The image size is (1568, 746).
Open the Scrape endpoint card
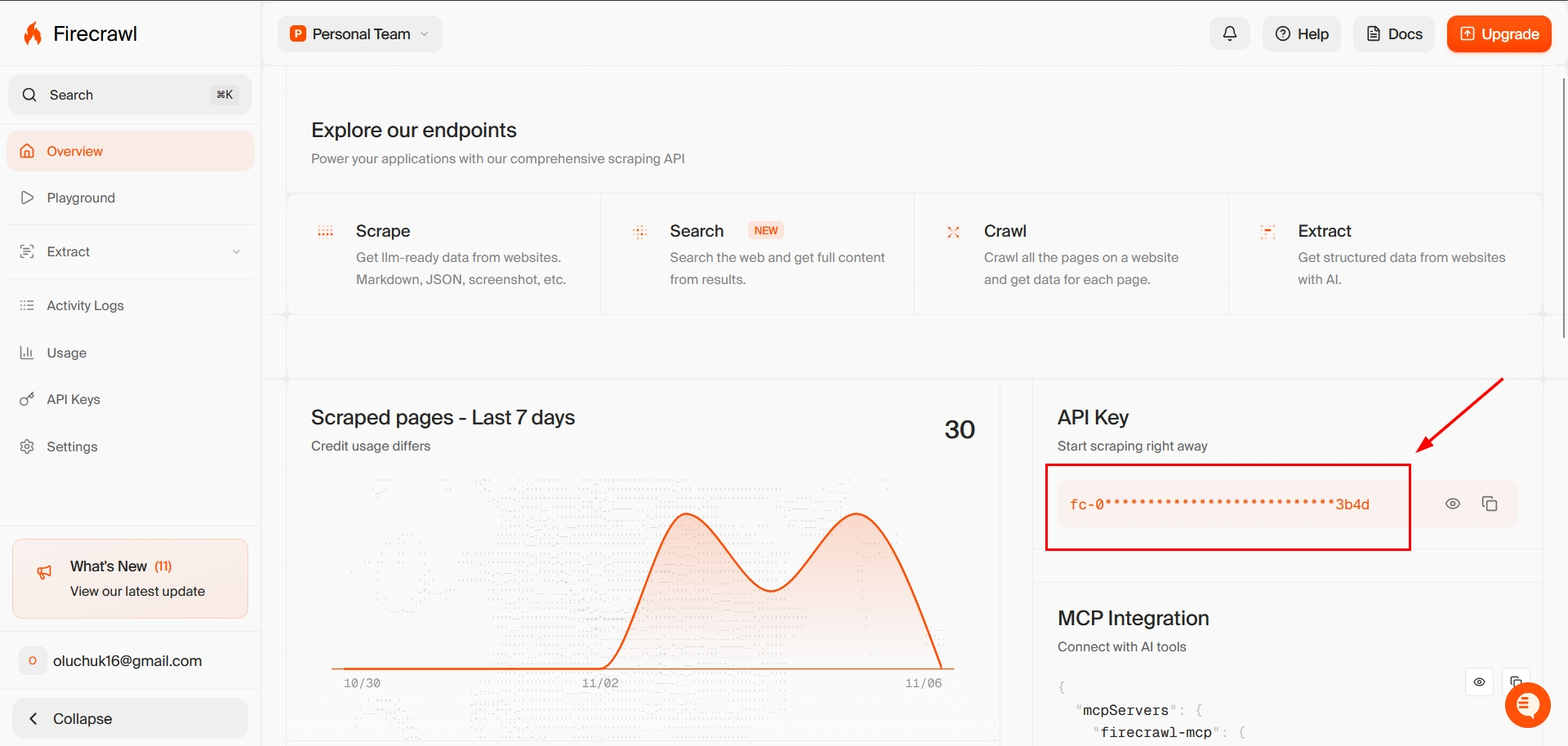(x=443, y=254)
